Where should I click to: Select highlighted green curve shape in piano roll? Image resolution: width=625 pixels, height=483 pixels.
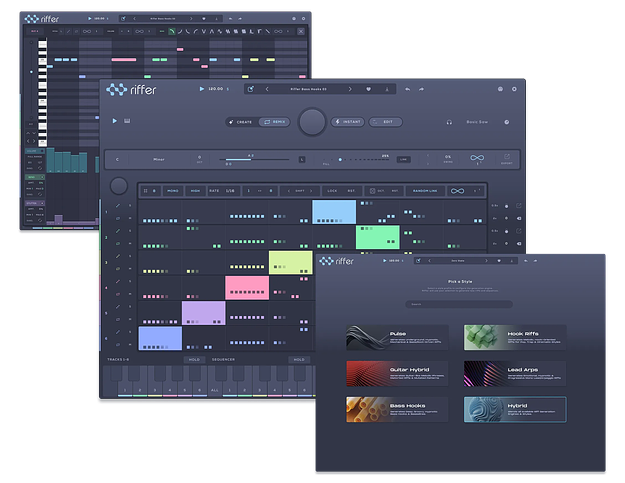point(171,31)
